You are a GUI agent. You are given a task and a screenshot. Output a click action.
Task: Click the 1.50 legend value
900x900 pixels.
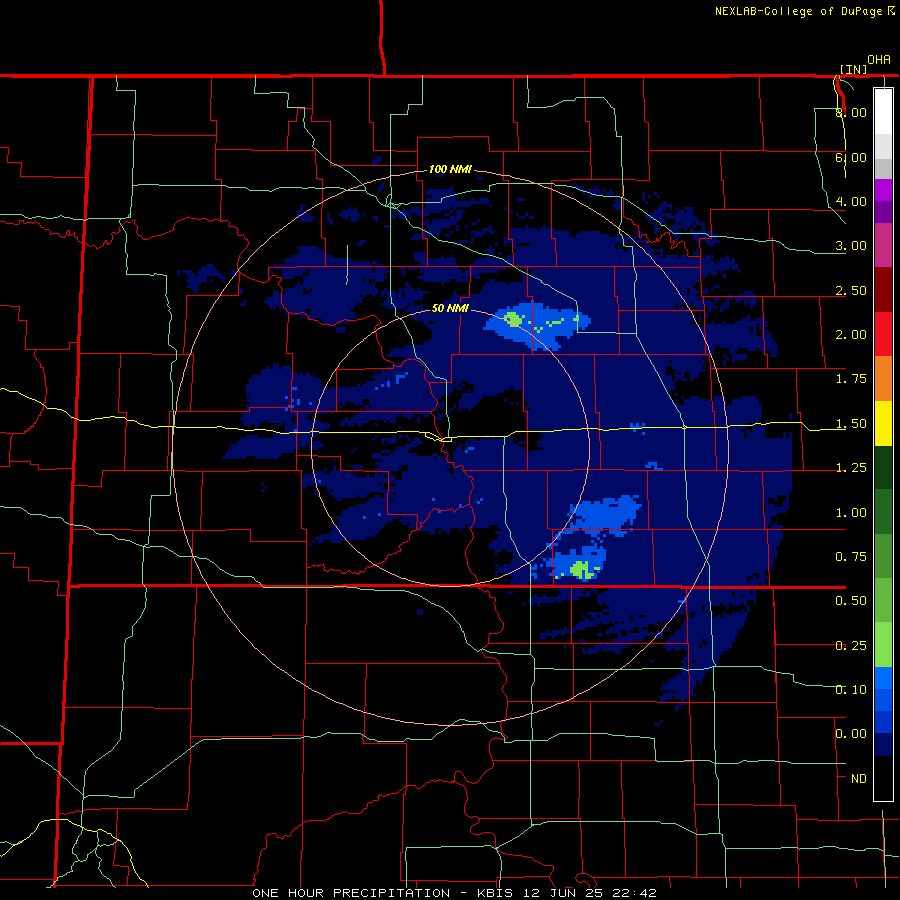click(x=851, y=424)
